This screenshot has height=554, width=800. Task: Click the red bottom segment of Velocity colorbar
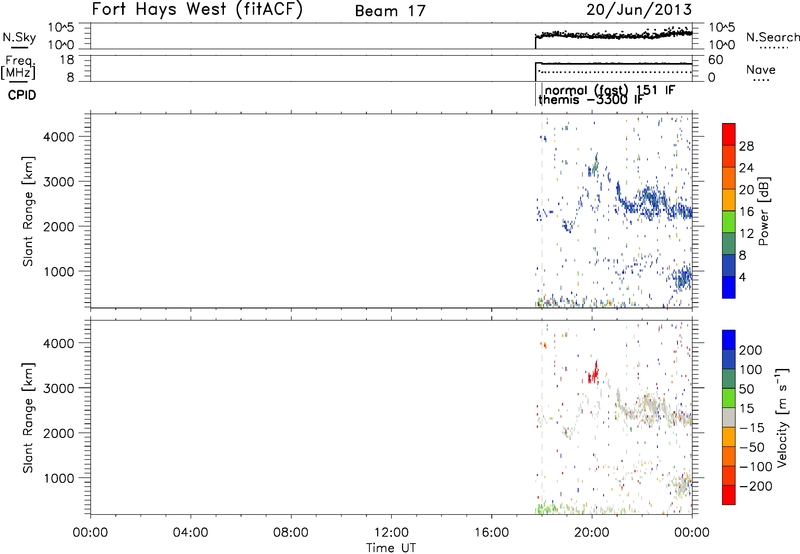click(729, 495)
